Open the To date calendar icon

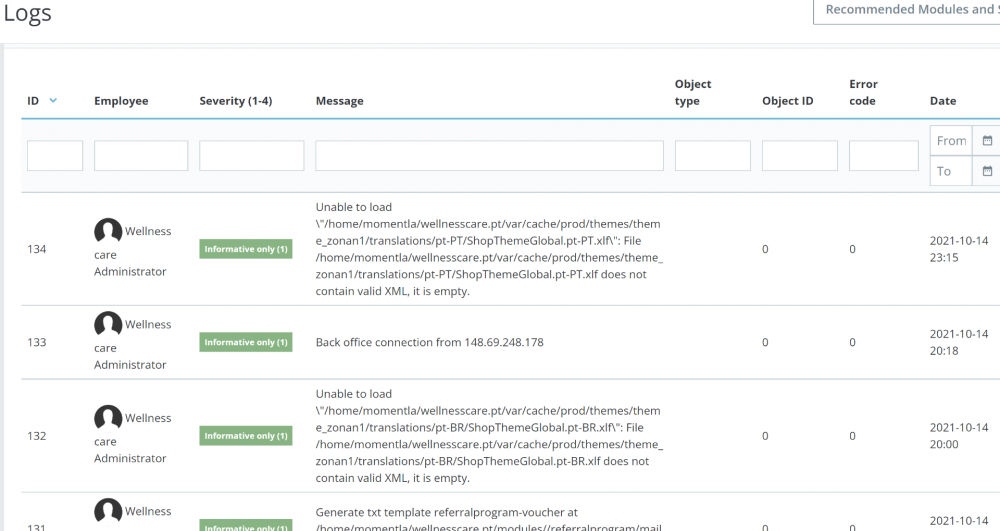(987, 171)
